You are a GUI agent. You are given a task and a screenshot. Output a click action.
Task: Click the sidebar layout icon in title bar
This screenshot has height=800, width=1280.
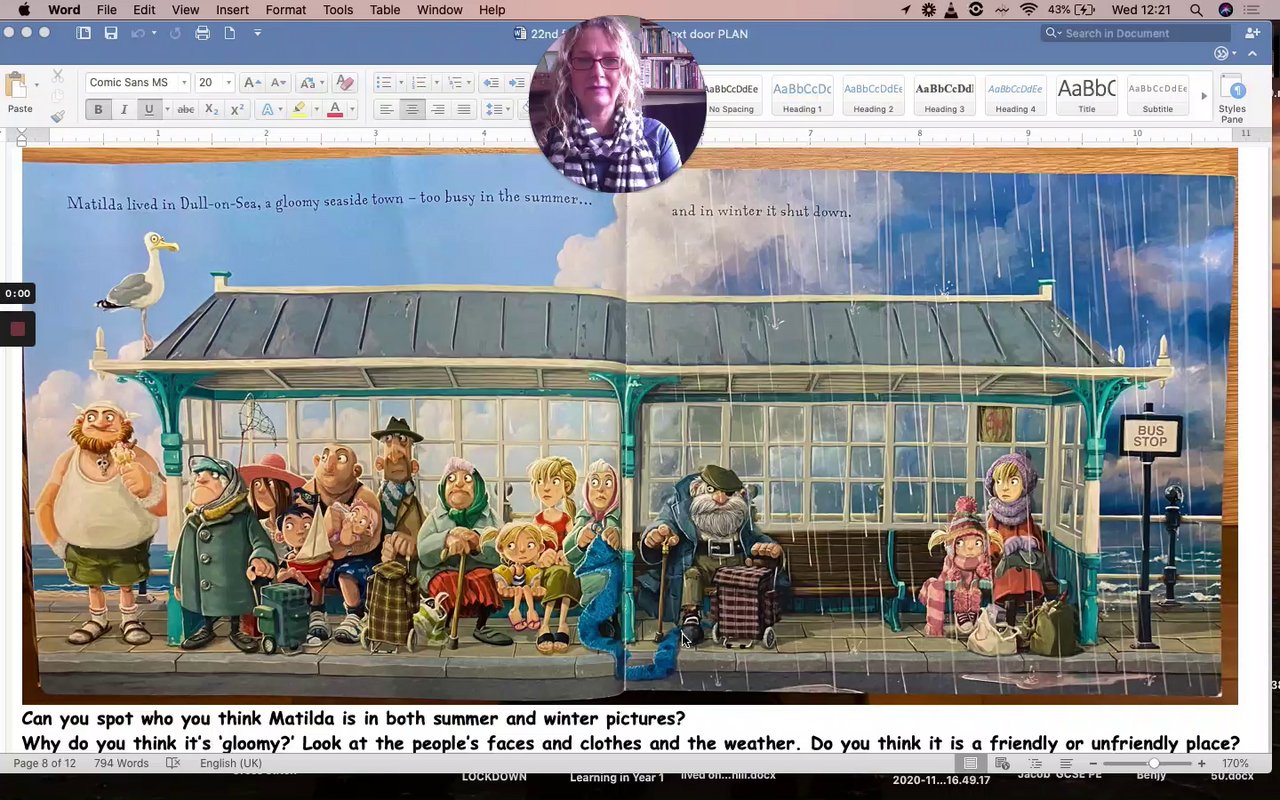tap(84, 33)
